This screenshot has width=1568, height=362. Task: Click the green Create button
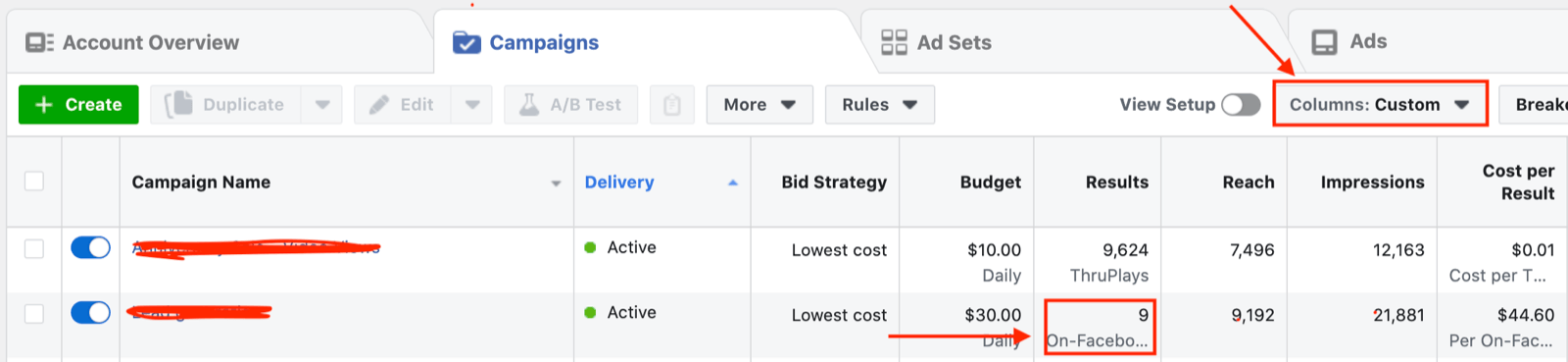click(78, 105)
